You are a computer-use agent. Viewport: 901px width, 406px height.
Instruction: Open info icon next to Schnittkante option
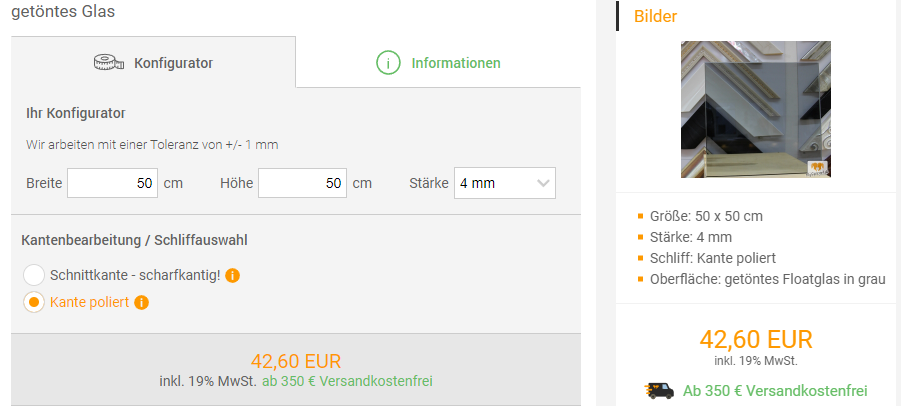tap(232, 276)
